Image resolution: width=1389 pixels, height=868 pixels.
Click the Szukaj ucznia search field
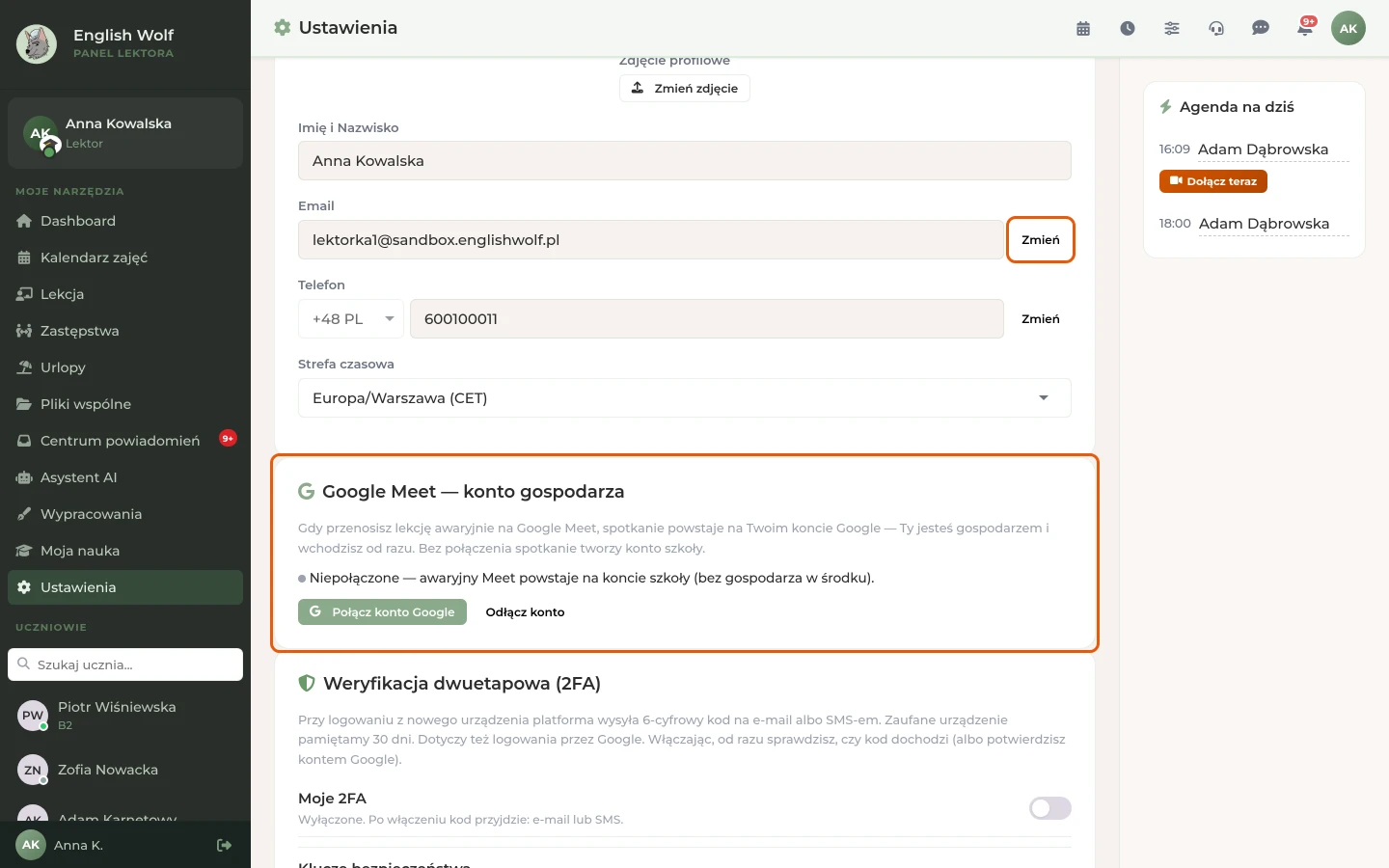pos(125,665)
